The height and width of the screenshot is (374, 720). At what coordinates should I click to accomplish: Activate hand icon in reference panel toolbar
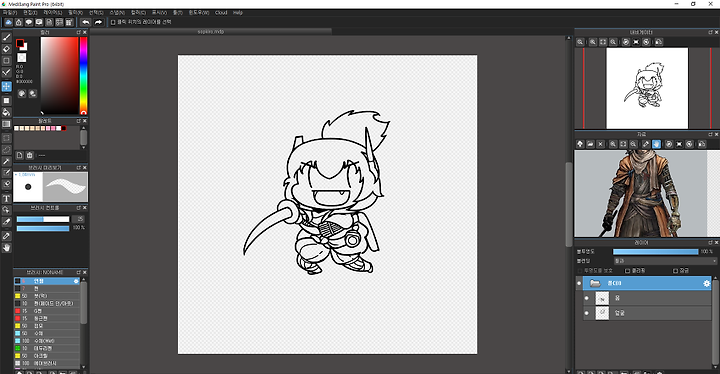click(x=656, y=144)
